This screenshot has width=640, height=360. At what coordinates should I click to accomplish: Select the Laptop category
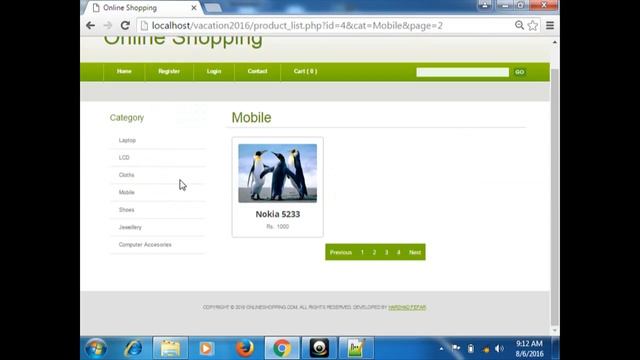pos(127,140)
